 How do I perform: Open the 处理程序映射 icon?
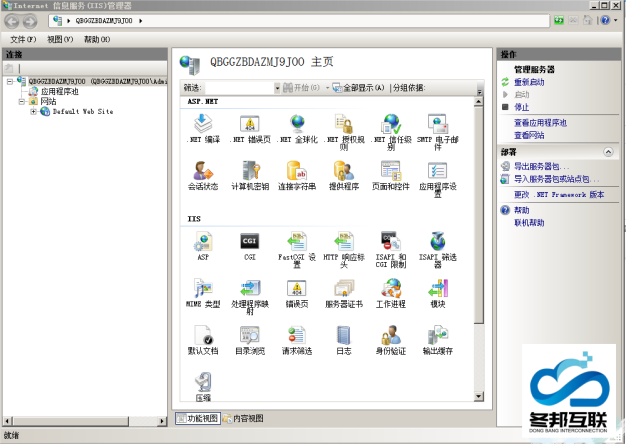(250, 297)
